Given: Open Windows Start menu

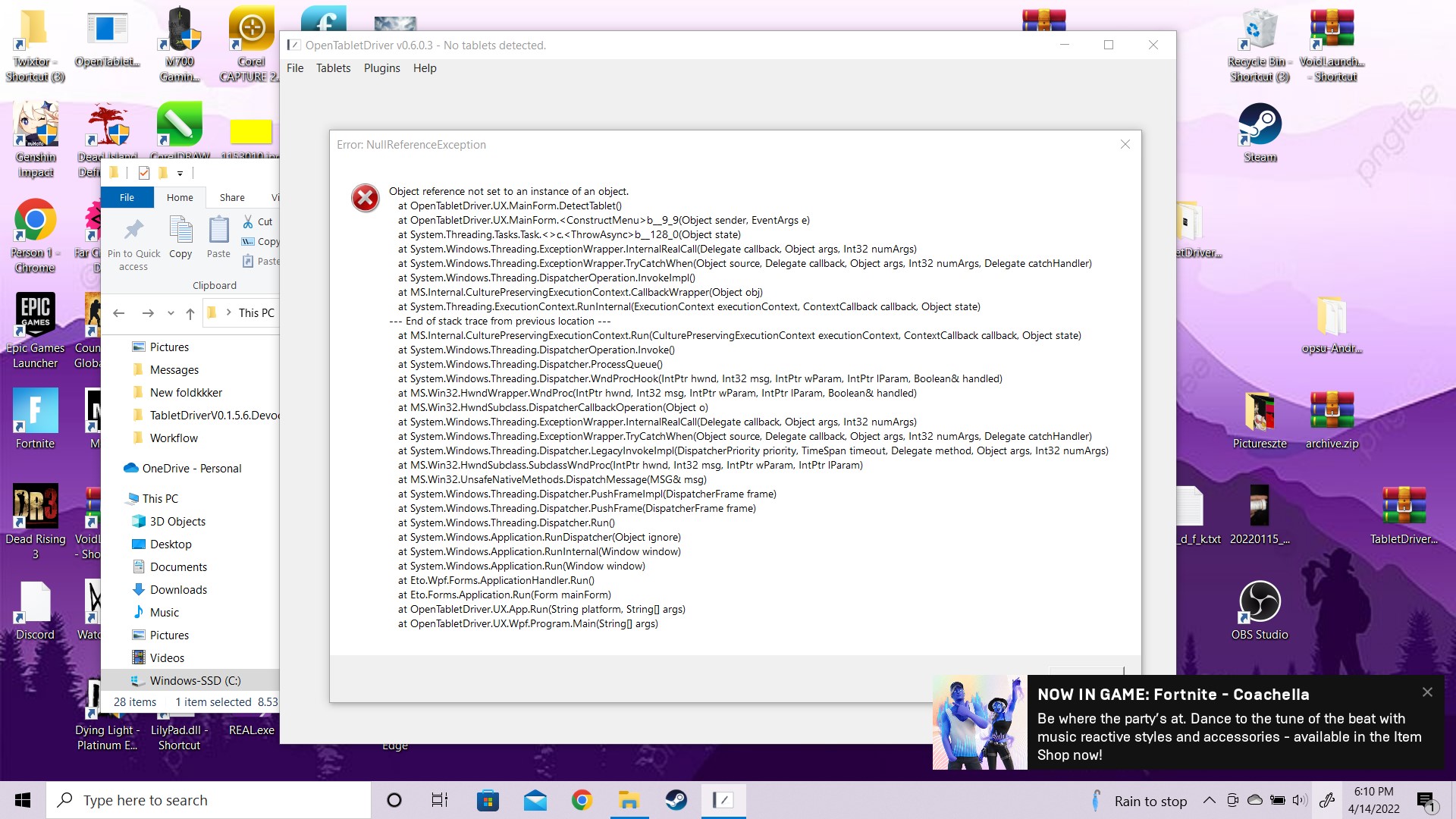Looking at the screenshot, I should point(23,800).
